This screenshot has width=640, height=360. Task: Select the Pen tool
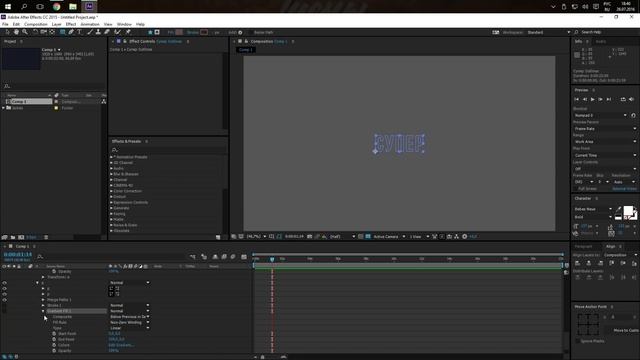[71, 32]
